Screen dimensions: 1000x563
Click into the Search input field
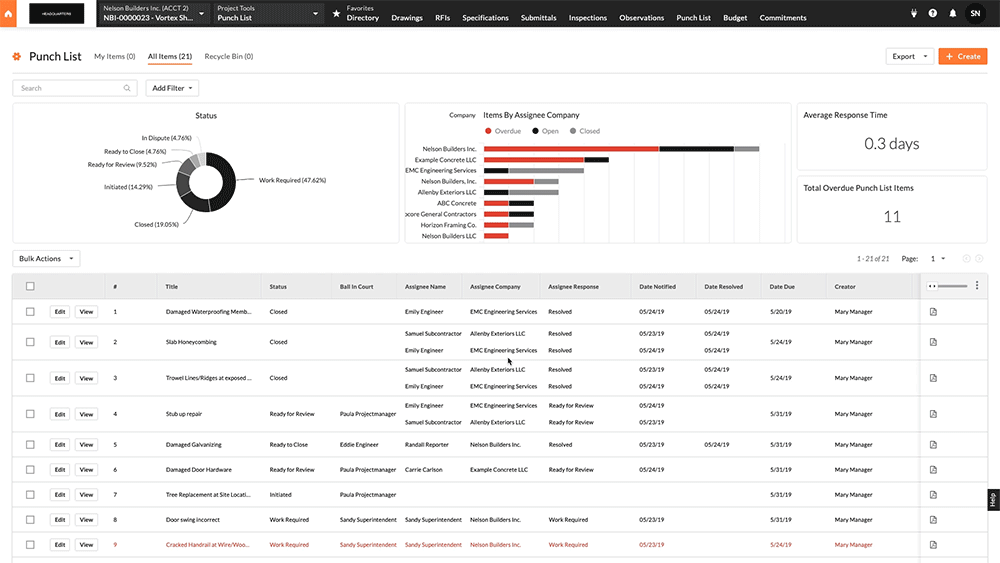(74, 88)
